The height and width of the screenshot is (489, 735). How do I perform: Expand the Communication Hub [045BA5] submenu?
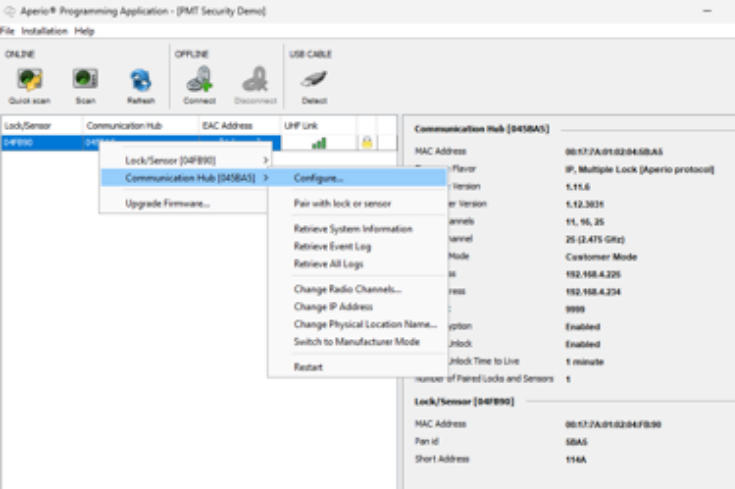coord(190,178)
